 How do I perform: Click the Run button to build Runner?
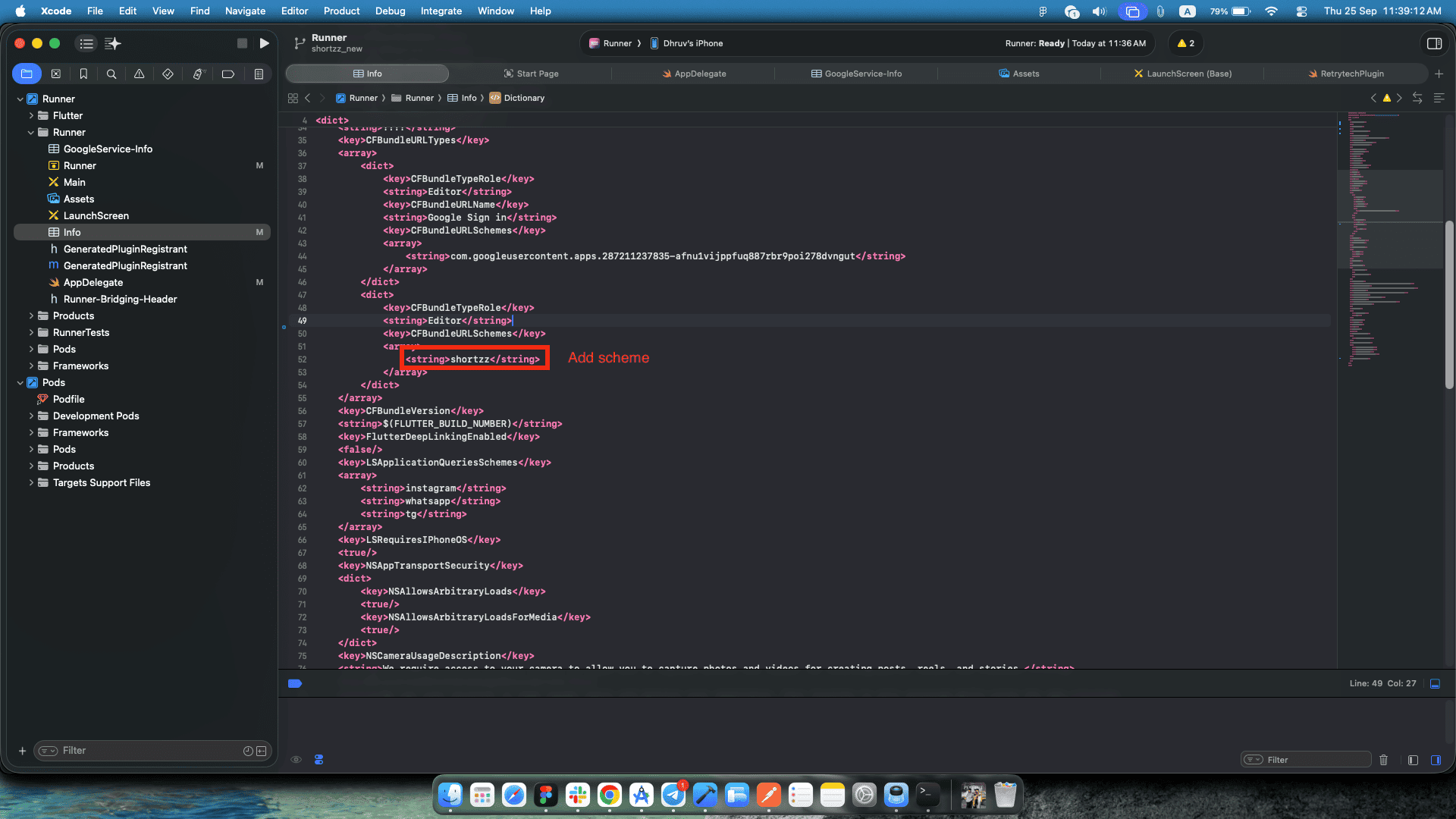[265, 43]
